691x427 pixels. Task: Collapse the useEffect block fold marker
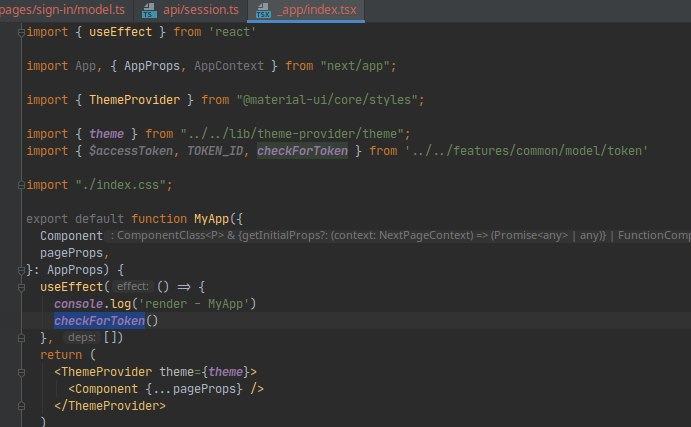click(x=21, y=287)
